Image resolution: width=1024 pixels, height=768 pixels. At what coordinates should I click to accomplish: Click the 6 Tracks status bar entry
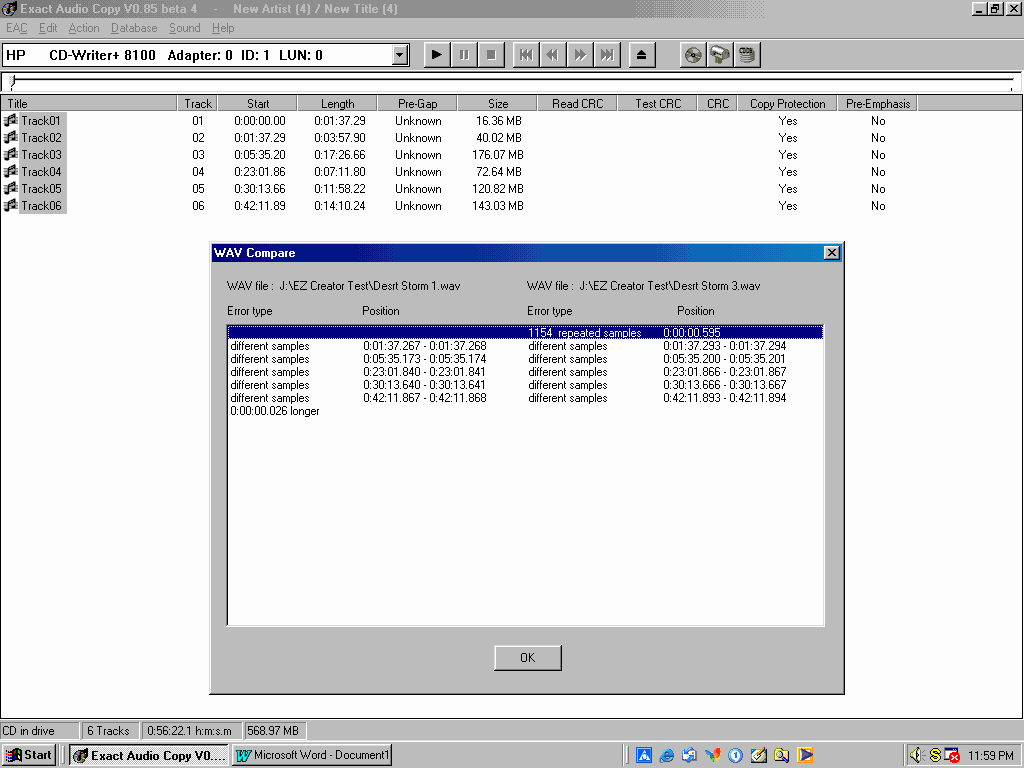(108, 731)
